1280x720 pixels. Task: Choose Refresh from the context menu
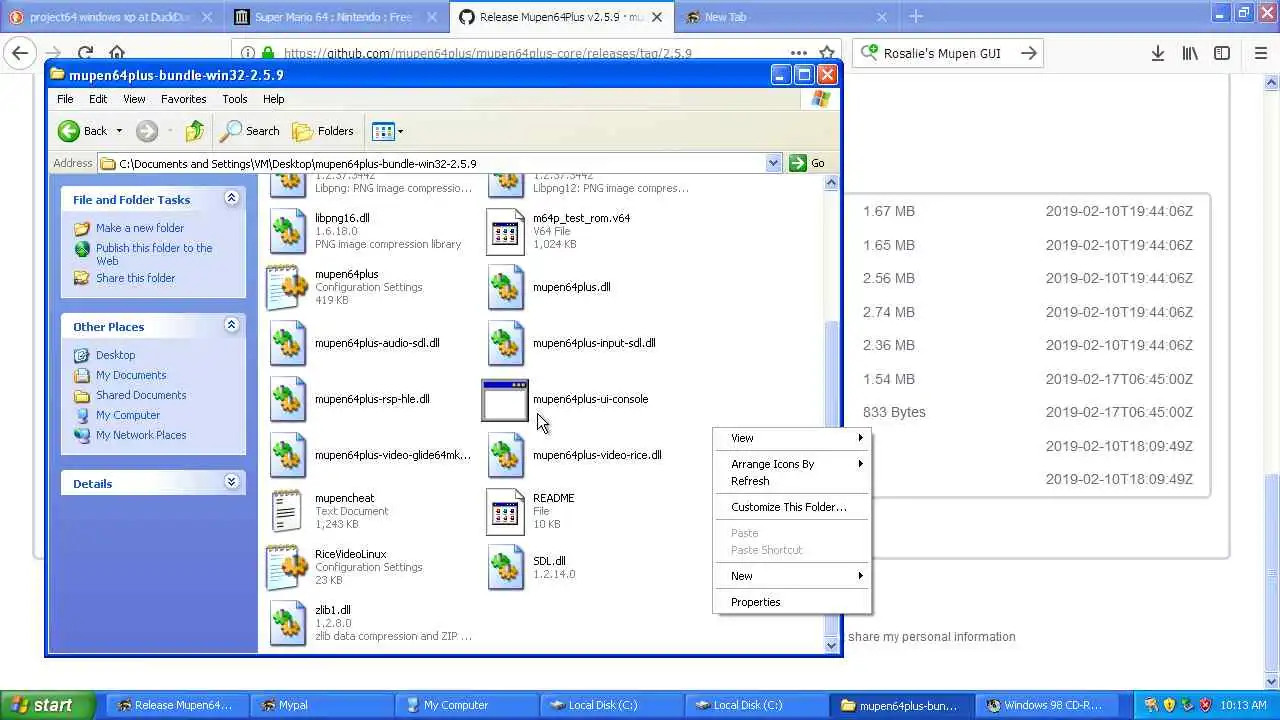pyautogui.click(x=792, y=481)
